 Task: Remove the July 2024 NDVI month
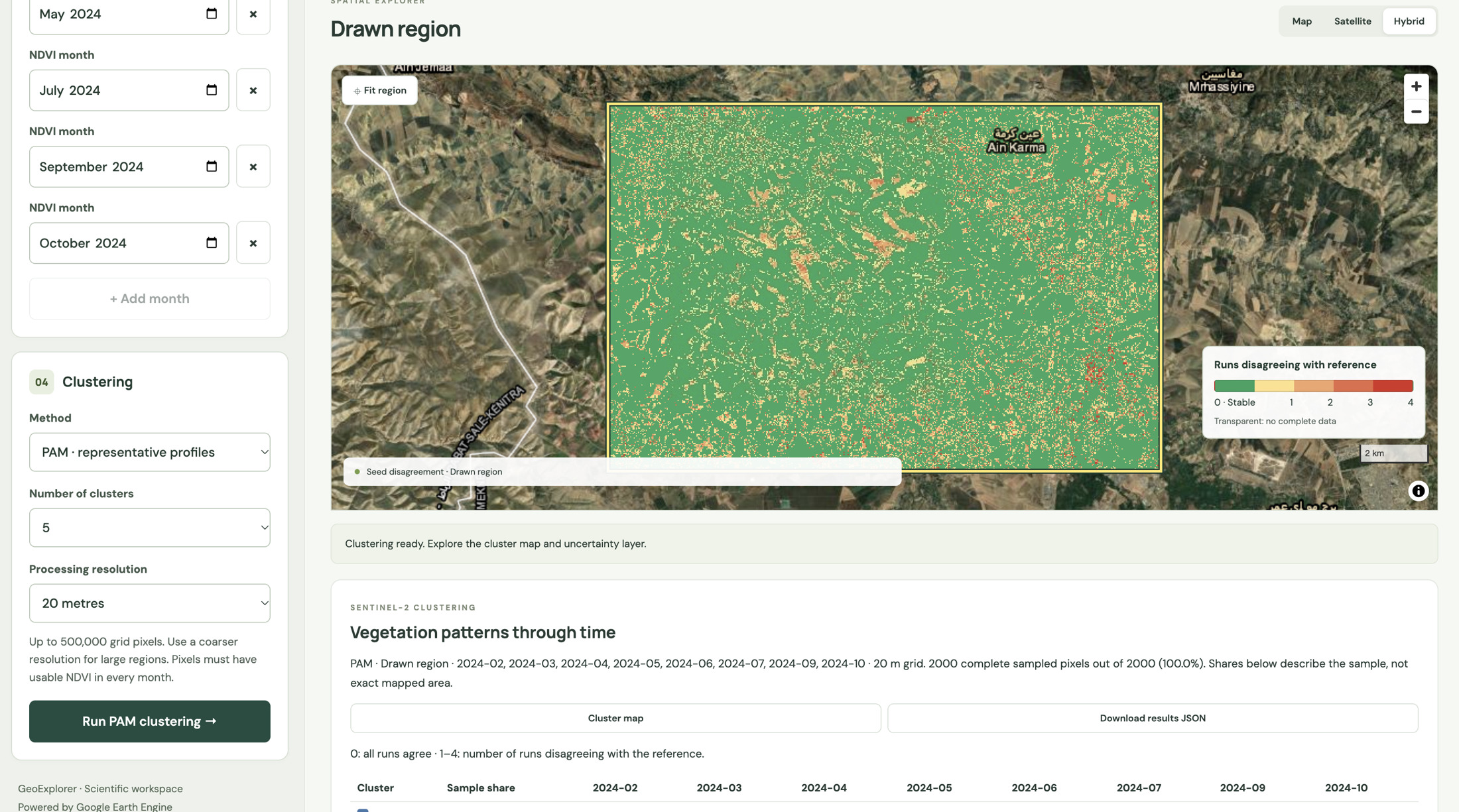pos(253,90)
